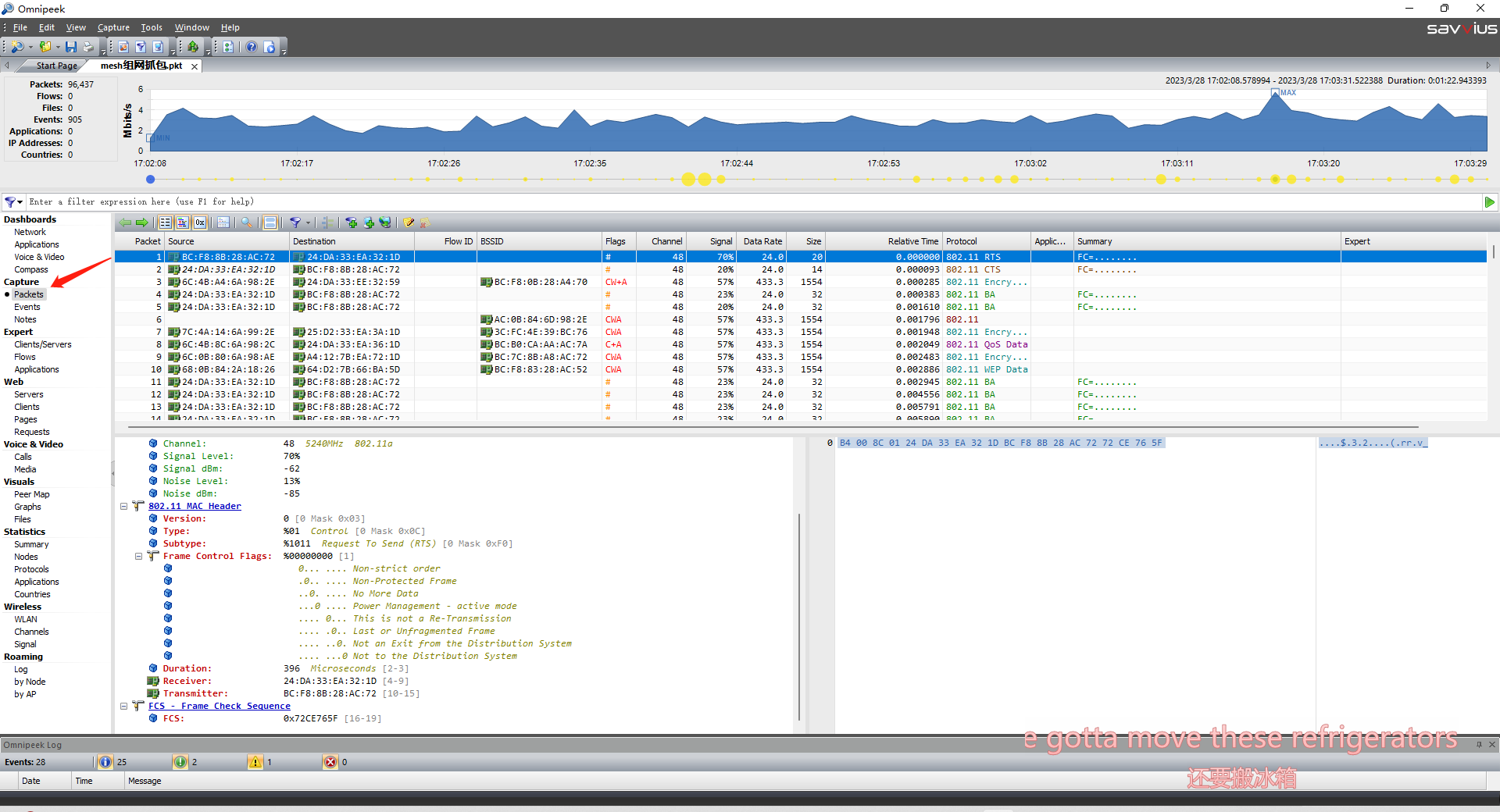Click the globe resolve names icon
Image resolution: width=1500 pixels, height=812 pixels.
point(385,223)
